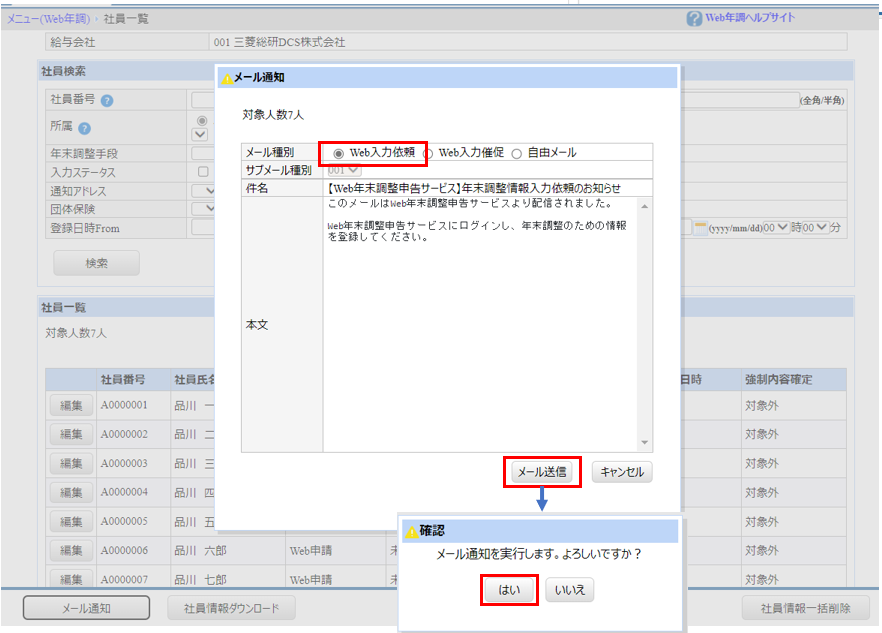
Task: Open the minute 00 dropdown
Action: coord(816,228)
